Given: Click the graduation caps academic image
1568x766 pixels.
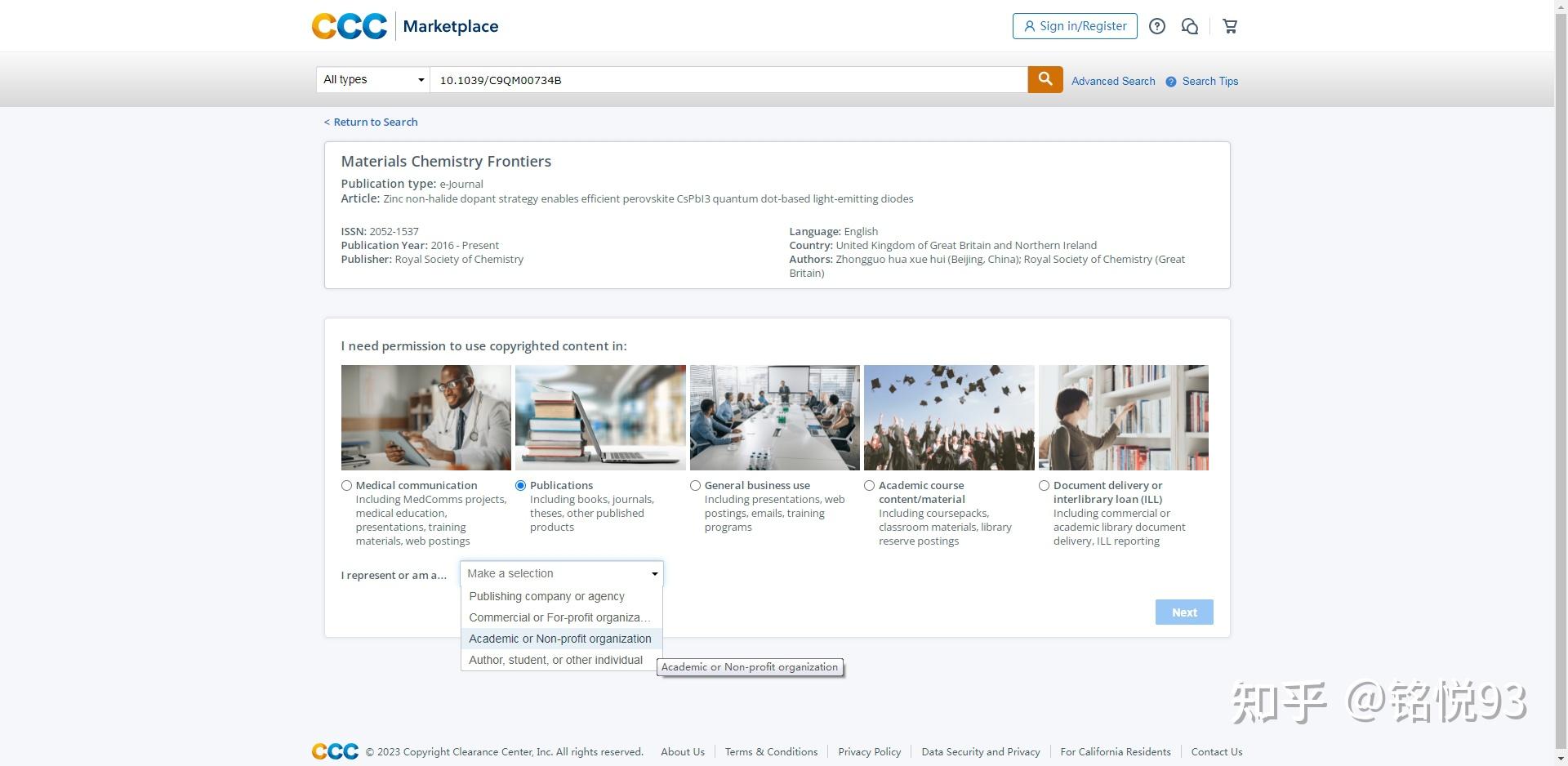Looking at the screenshot, I should point(949,417).
